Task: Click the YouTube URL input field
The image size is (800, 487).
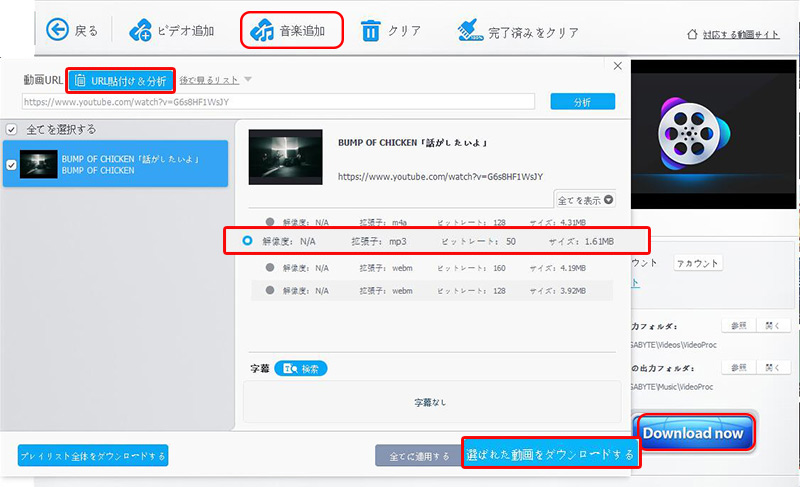Action: pyautogui.click(x=278, y=101)
